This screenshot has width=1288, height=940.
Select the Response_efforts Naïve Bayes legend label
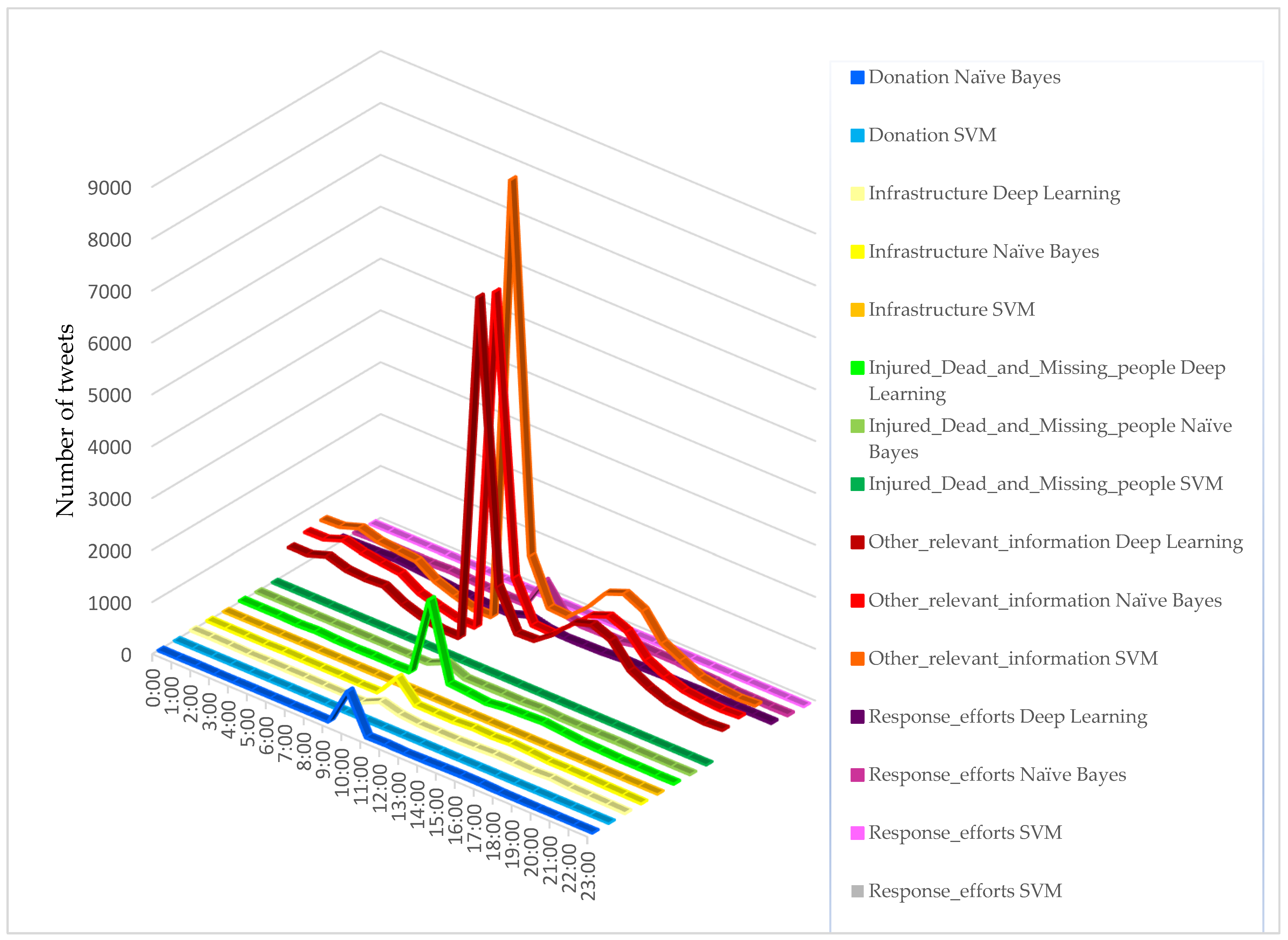point(997,775)
